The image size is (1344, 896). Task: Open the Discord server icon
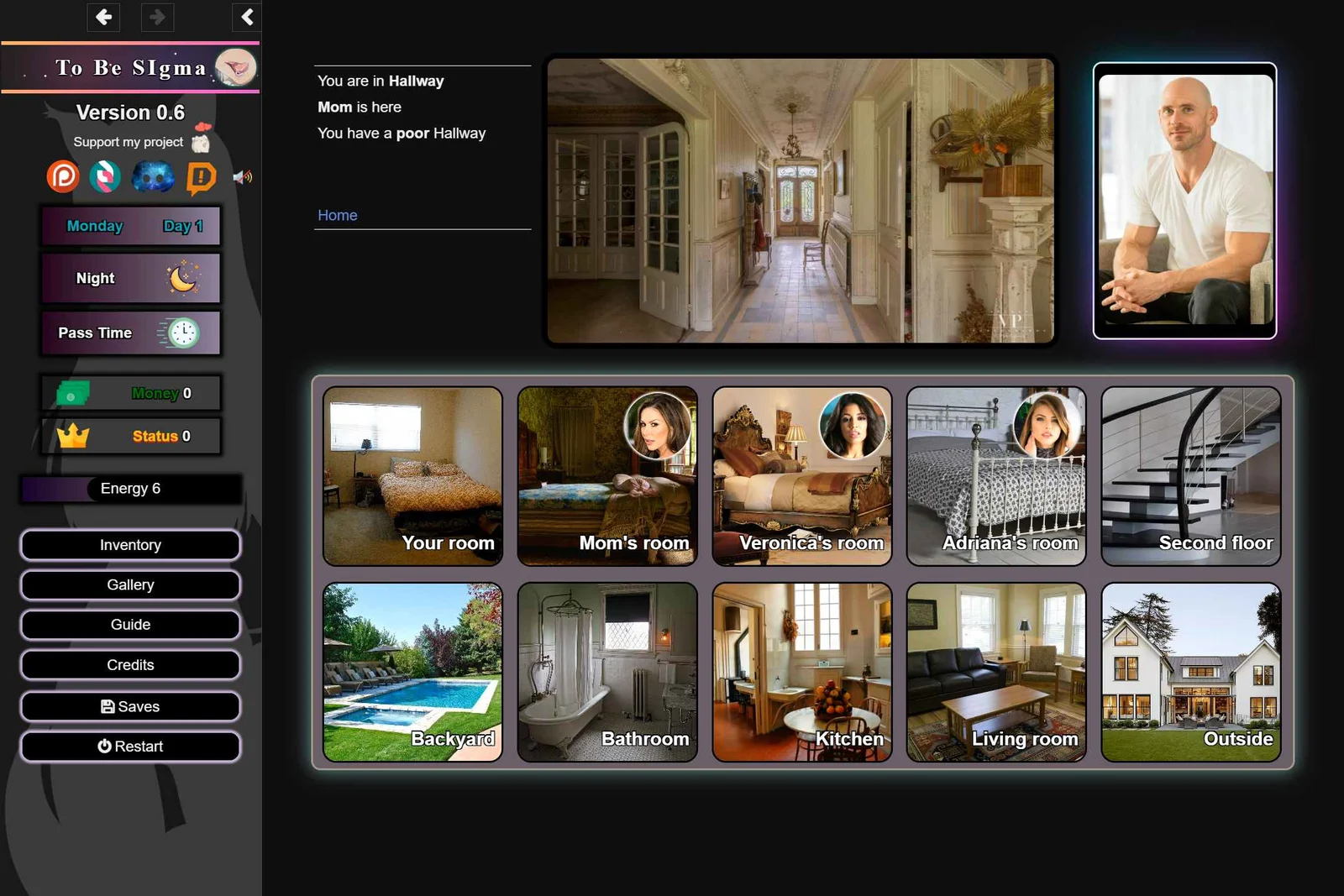(x=153, y=176)
